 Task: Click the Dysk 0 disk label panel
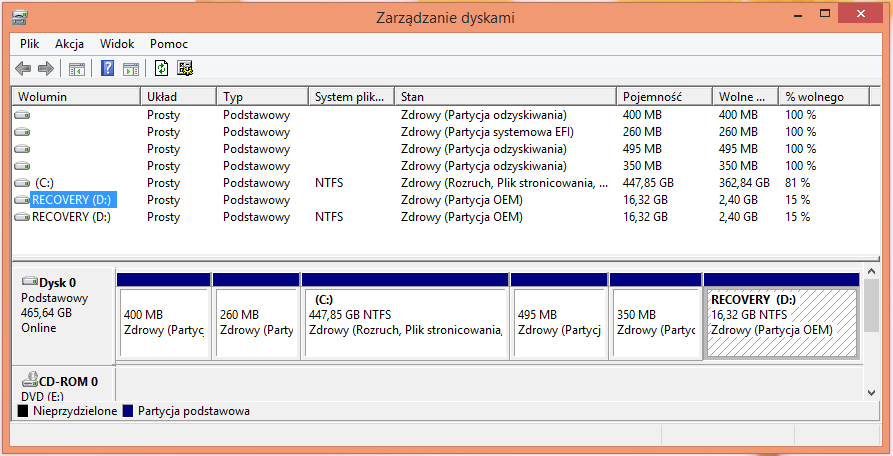63,315
